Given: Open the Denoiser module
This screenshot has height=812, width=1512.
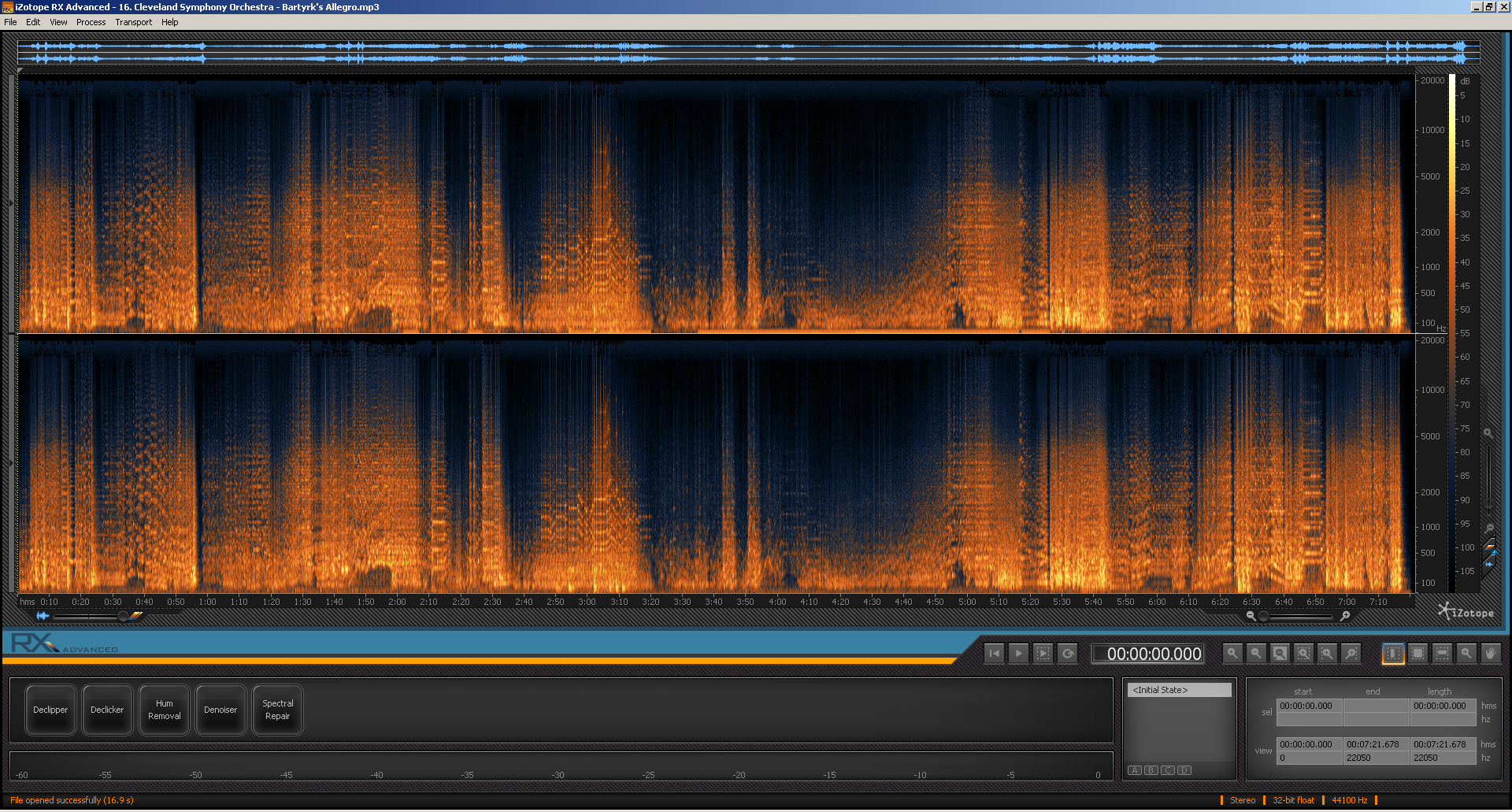Looking at the screenshot, I should (x=220, y=710).
